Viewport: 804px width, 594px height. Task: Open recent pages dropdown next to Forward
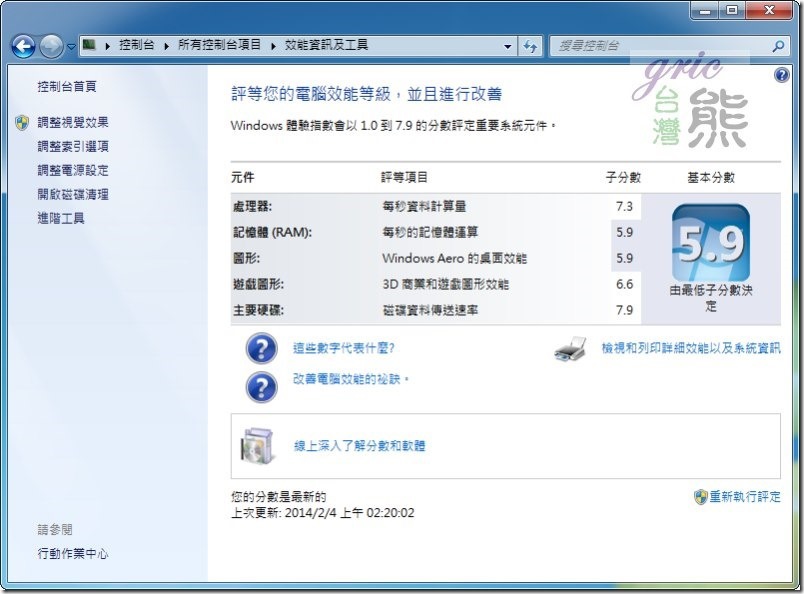[x=71, y=47]
